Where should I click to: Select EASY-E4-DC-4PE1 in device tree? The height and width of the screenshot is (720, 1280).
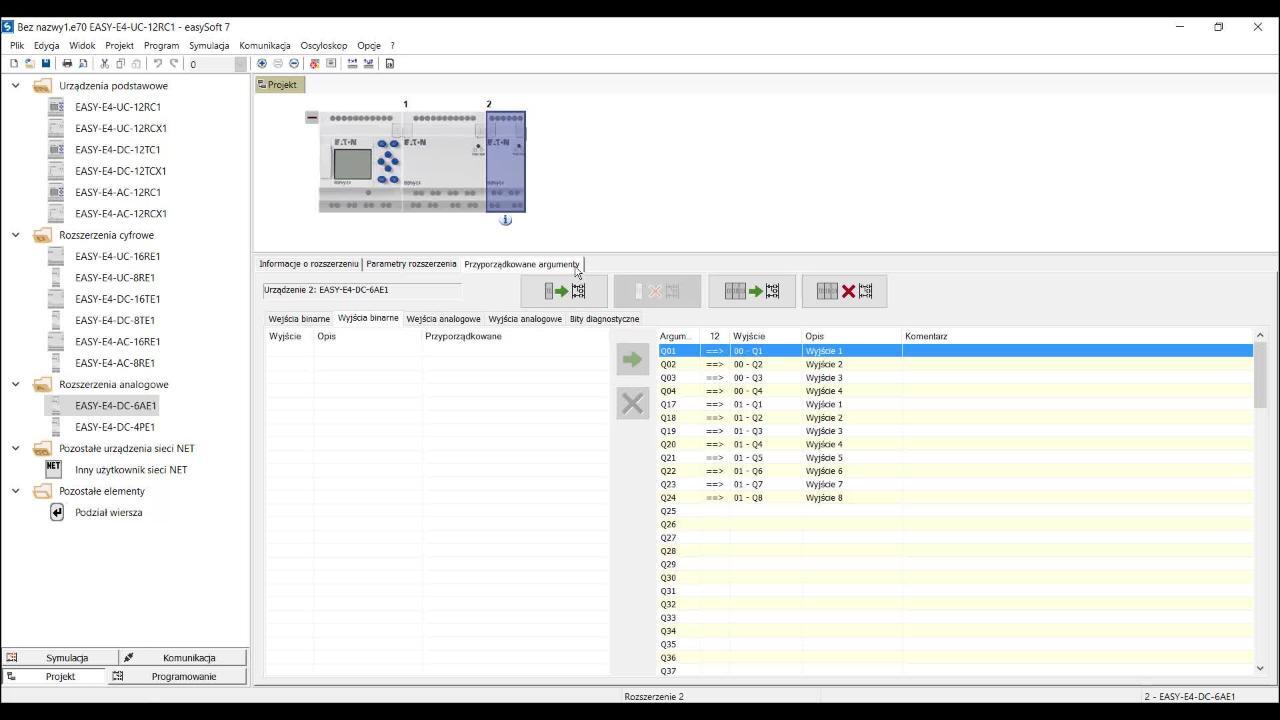coord(115,427)
